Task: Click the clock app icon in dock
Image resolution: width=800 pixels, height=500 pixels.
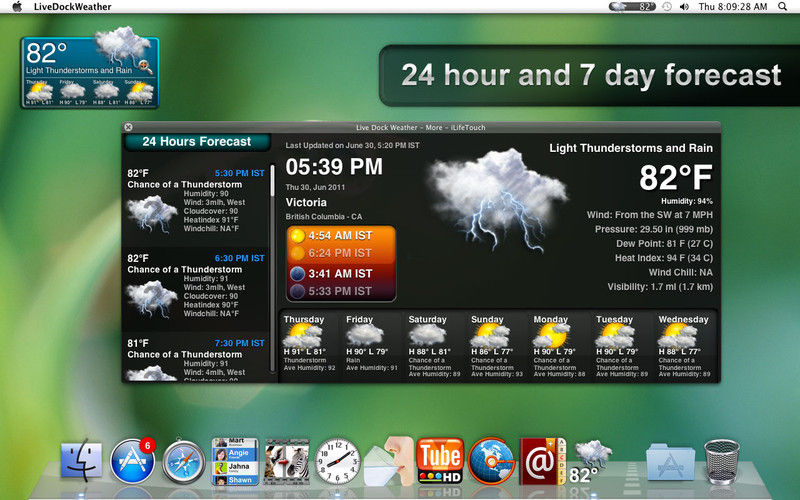Action: 337,461
